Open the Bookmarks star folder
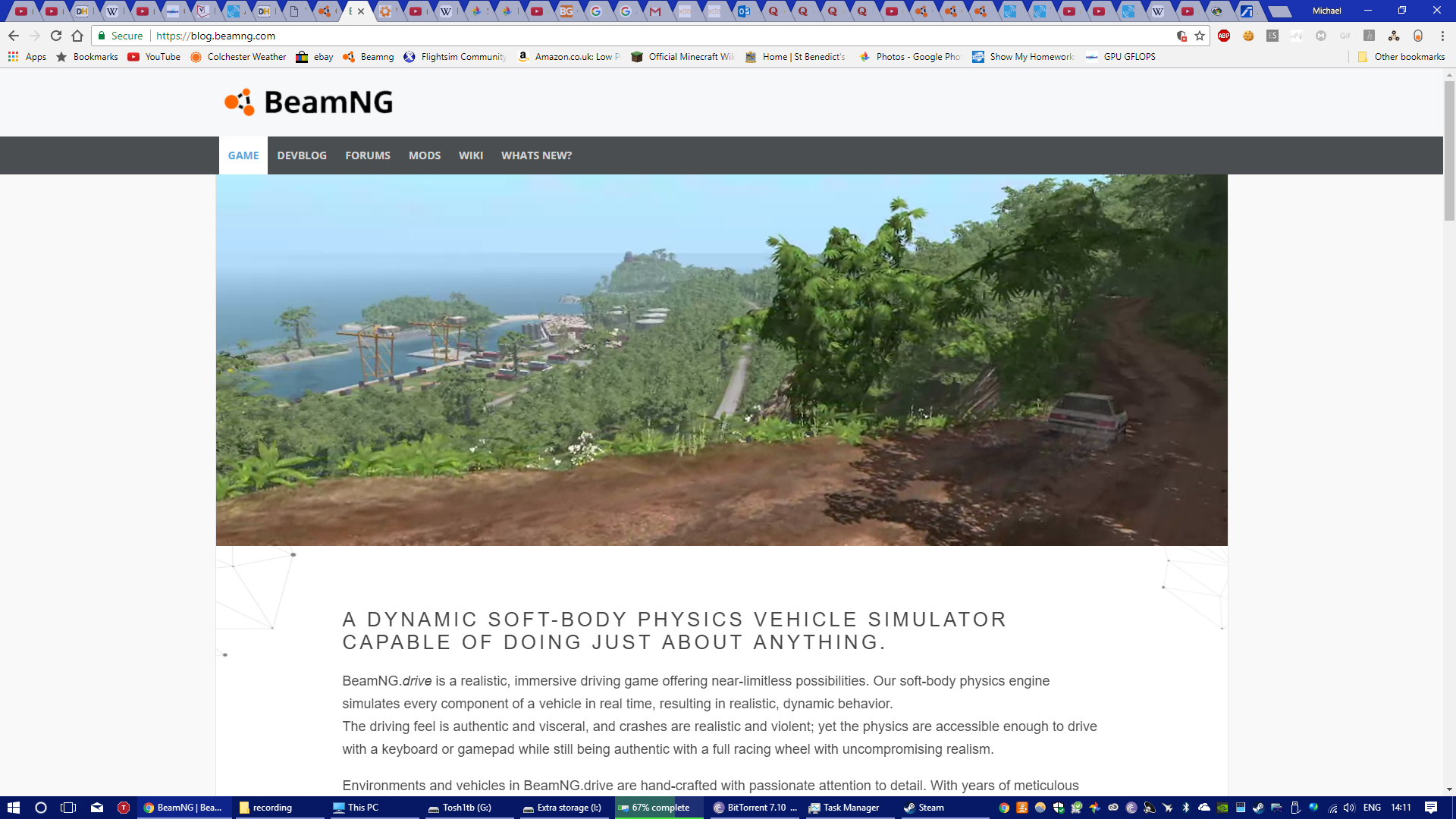The width and height of the screenshot is (1456, 819). pos(87,57)
